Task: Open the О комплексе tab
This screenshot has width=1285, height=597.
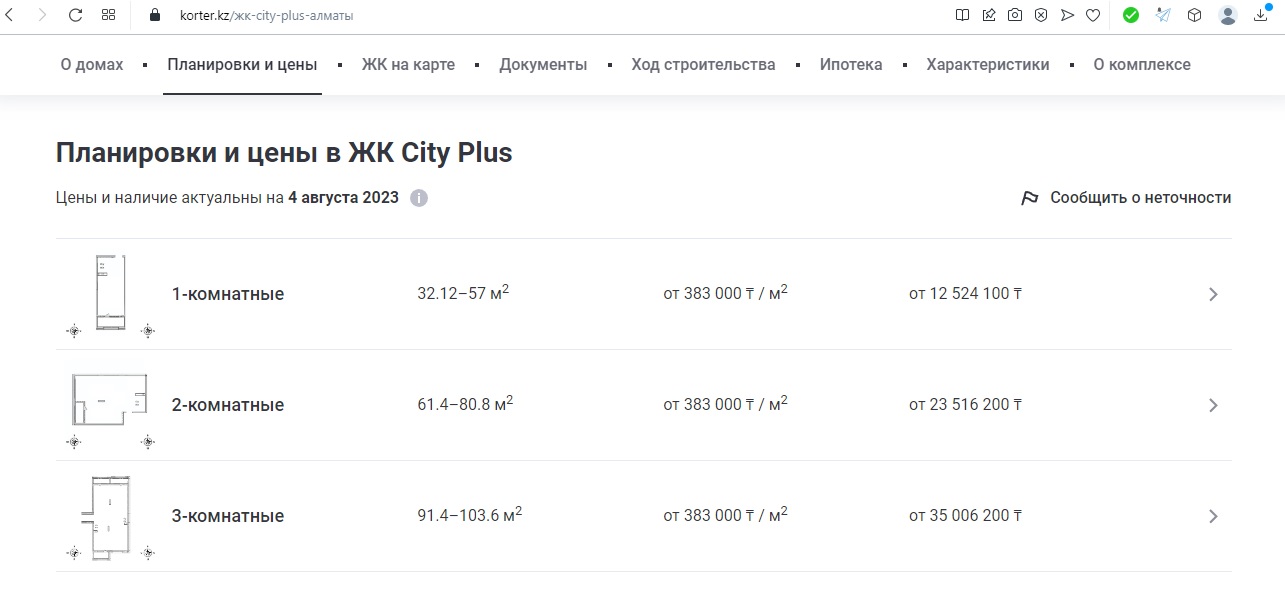Action: pos(1142,64)
